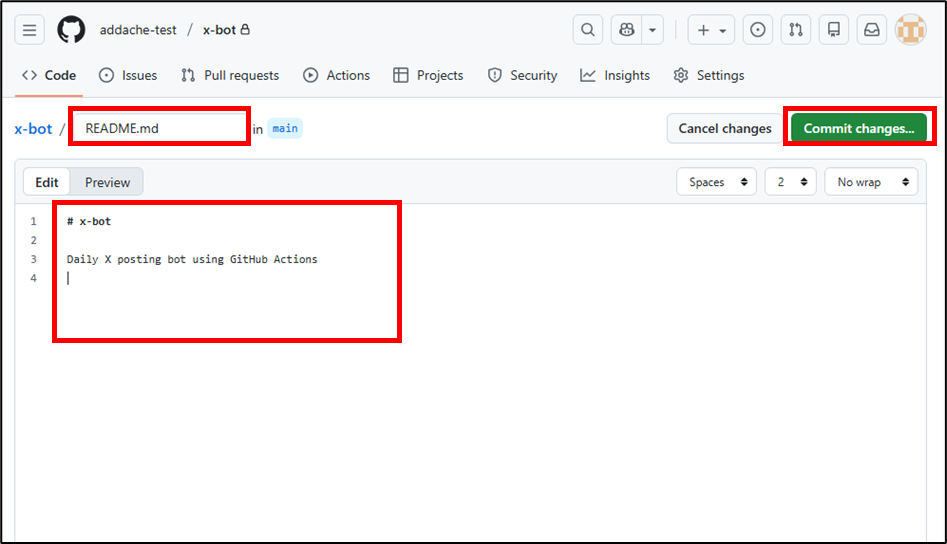Image resolution: width=947 pixels, height=544 pixels.
Task: Switch to the Preview tab
Action: pos(107,182)
